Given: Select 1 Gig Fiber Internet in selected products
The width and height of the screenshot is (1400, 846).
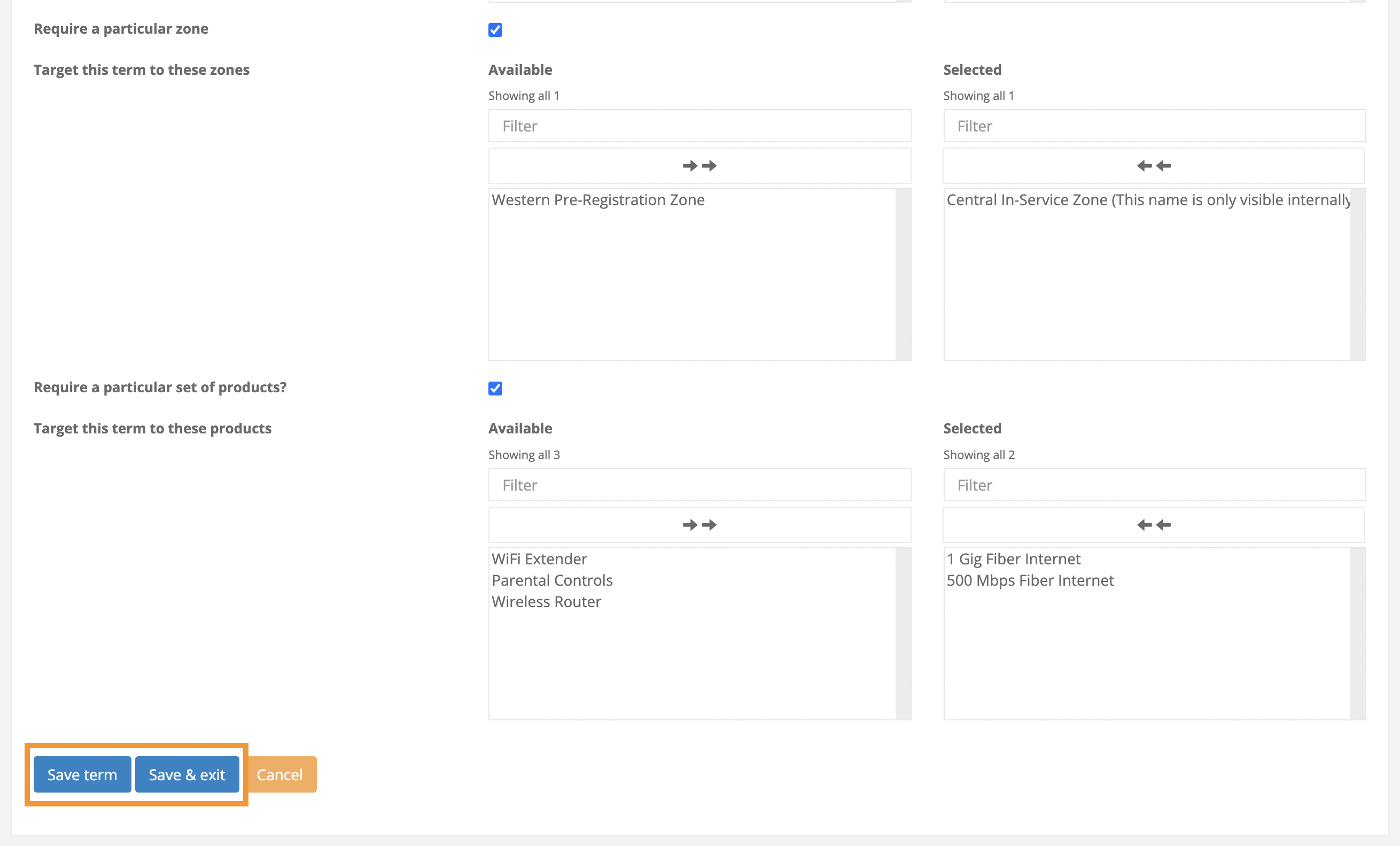Looking at the screenshot, I should point(1013,559).
